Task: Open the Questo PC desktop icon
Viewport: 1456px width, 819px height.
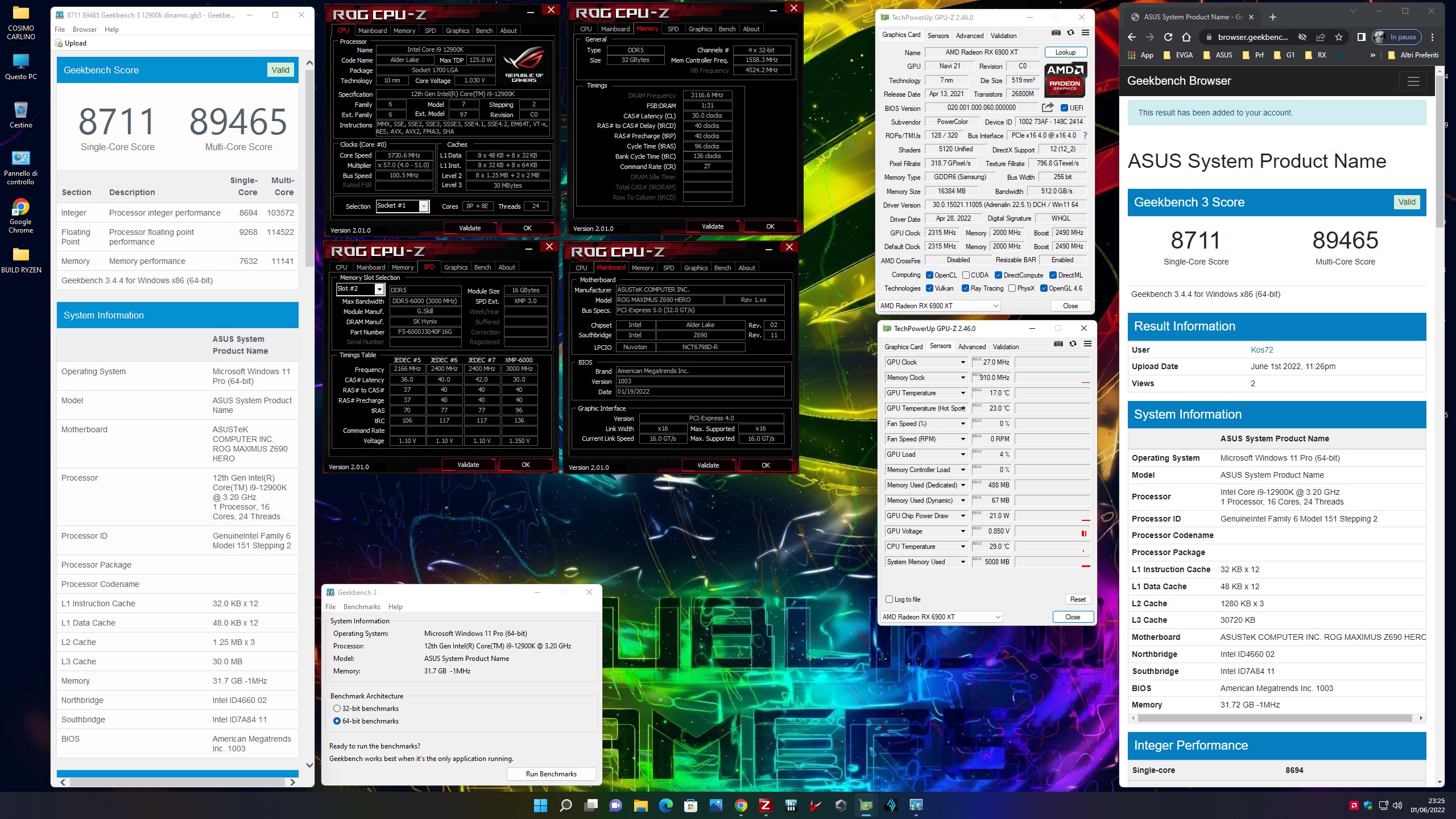Action: tap(21, 67)
